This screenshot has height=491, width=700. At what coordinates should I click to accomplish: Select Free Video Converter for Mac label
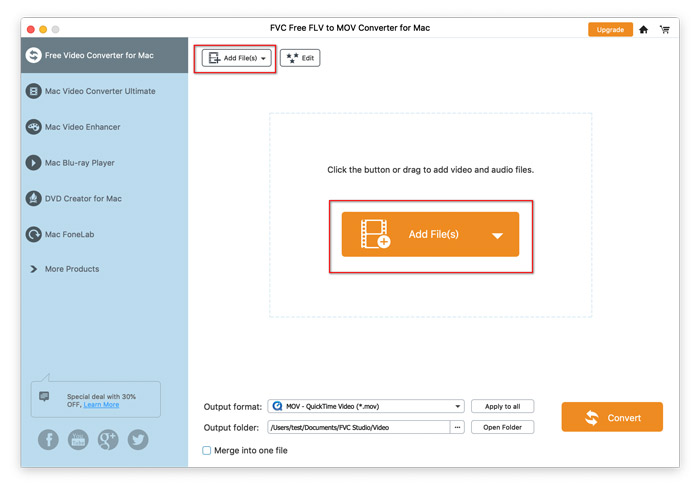coord(99,55)
